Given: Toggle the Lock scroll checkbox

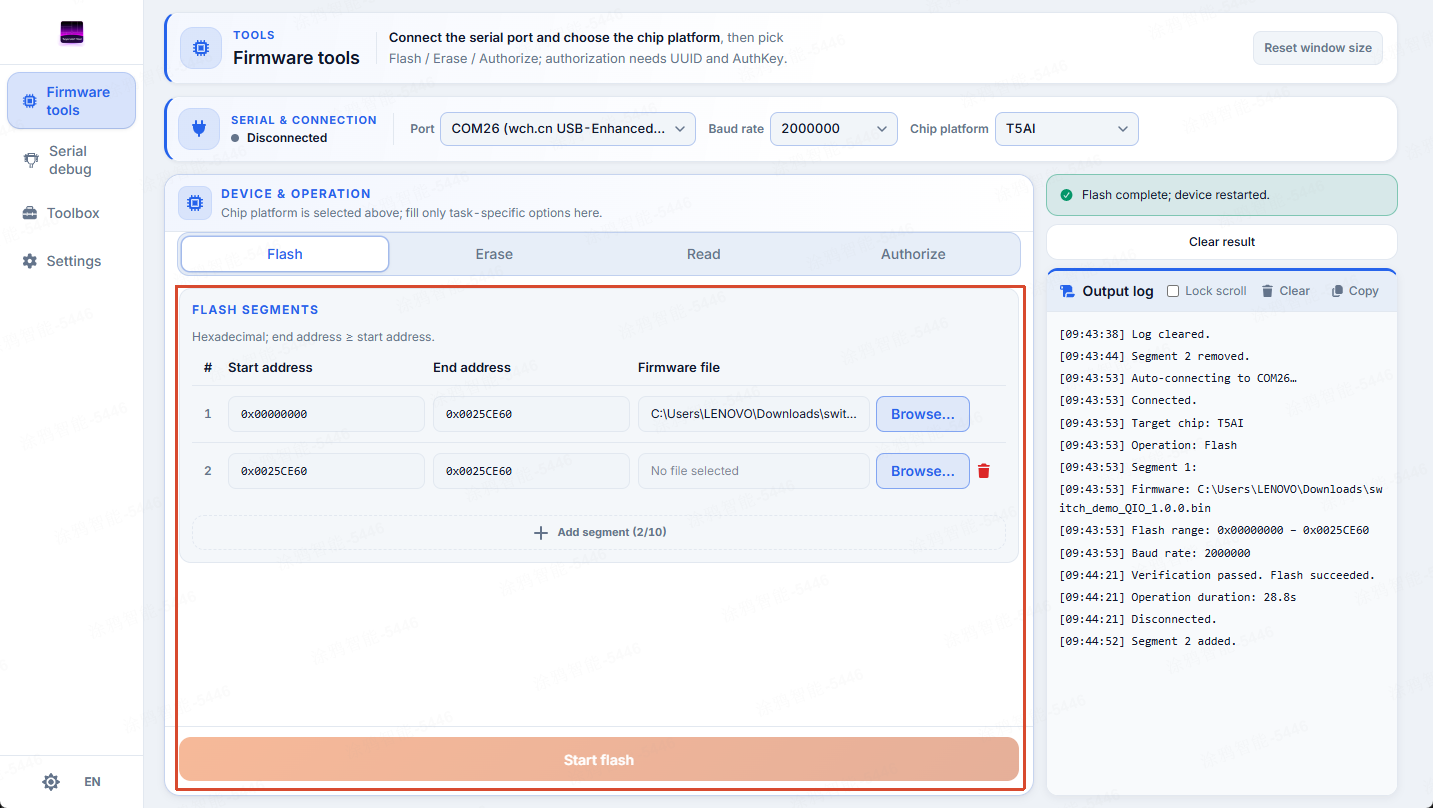Looking at the screenshot, I should (x=1174, y=291).
